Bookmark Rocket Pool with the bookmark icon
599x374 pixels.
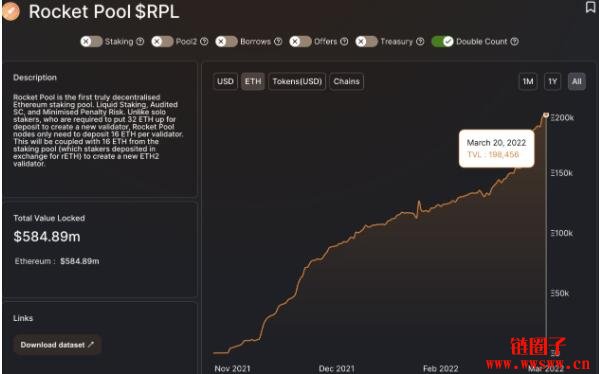pyautogui.click(x=591, y=6)
